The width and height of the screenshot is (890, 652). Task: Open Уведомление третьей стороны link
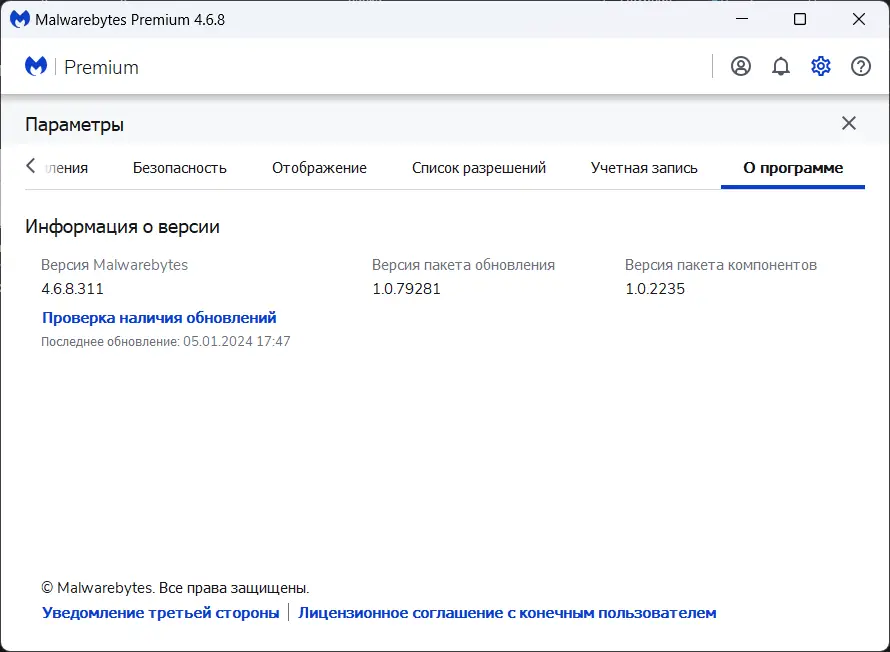[161, 613]
